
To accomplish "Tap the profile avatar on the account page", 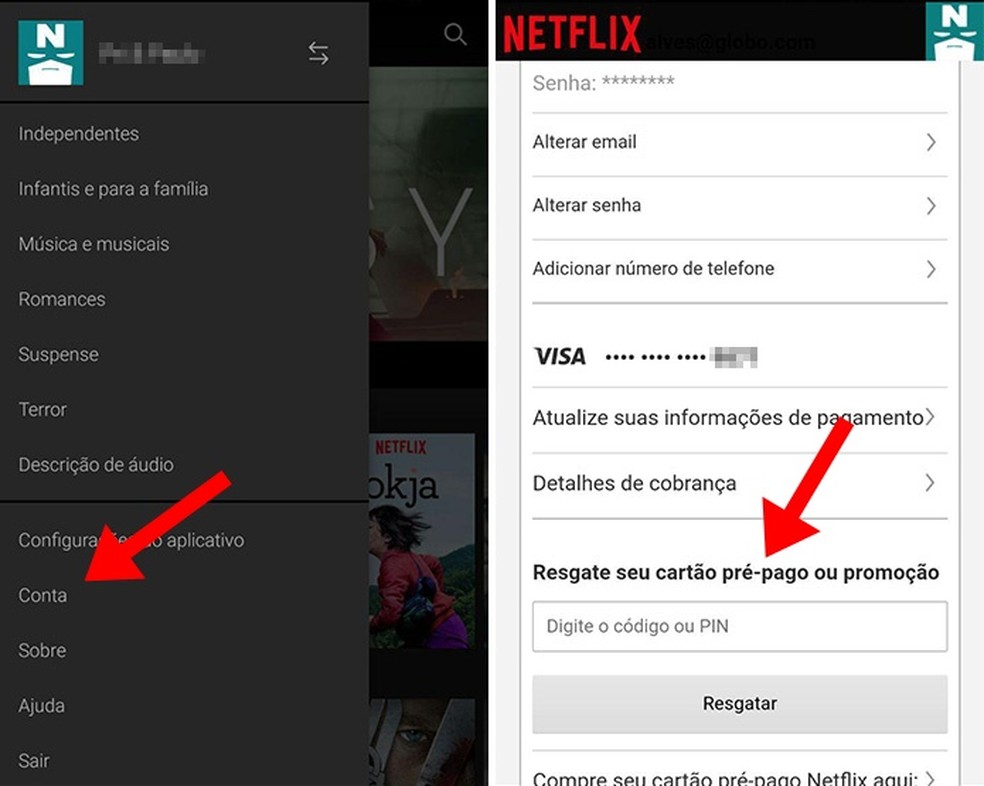I will pyautogui.click(x=954, y=31).
